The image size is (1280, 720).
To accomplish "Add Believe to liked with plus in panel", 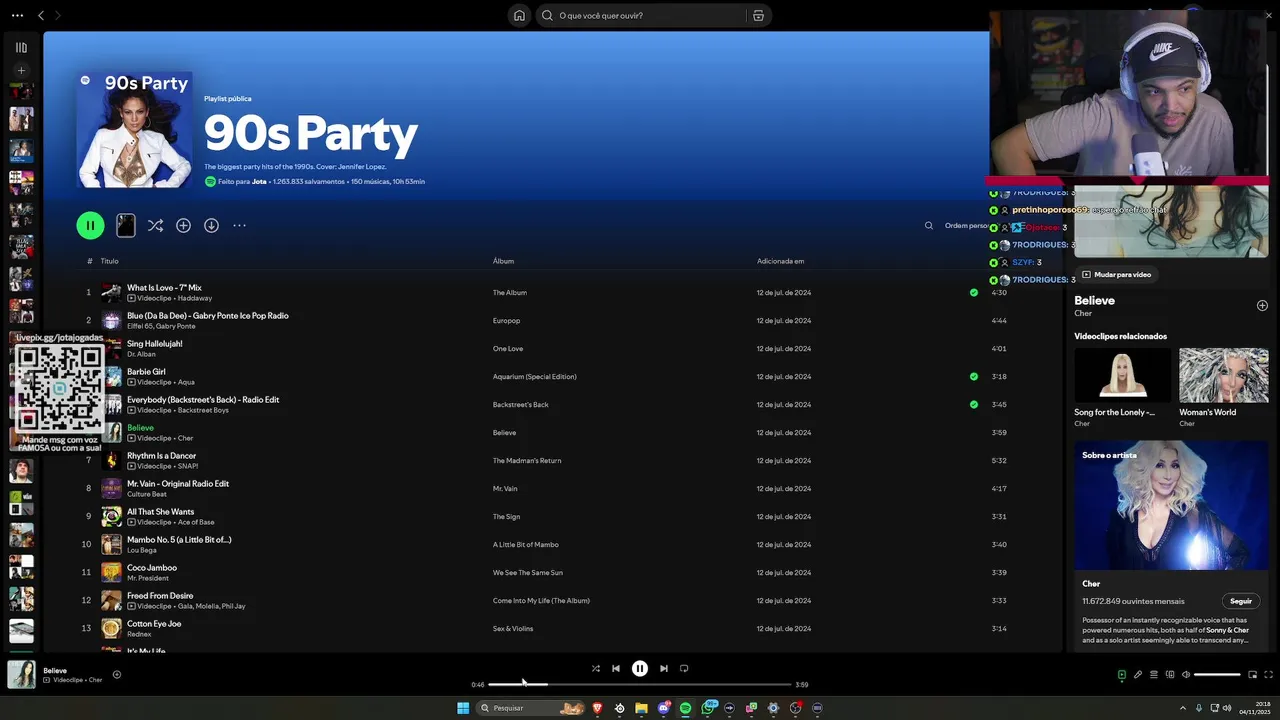I will click(1262, 305).
